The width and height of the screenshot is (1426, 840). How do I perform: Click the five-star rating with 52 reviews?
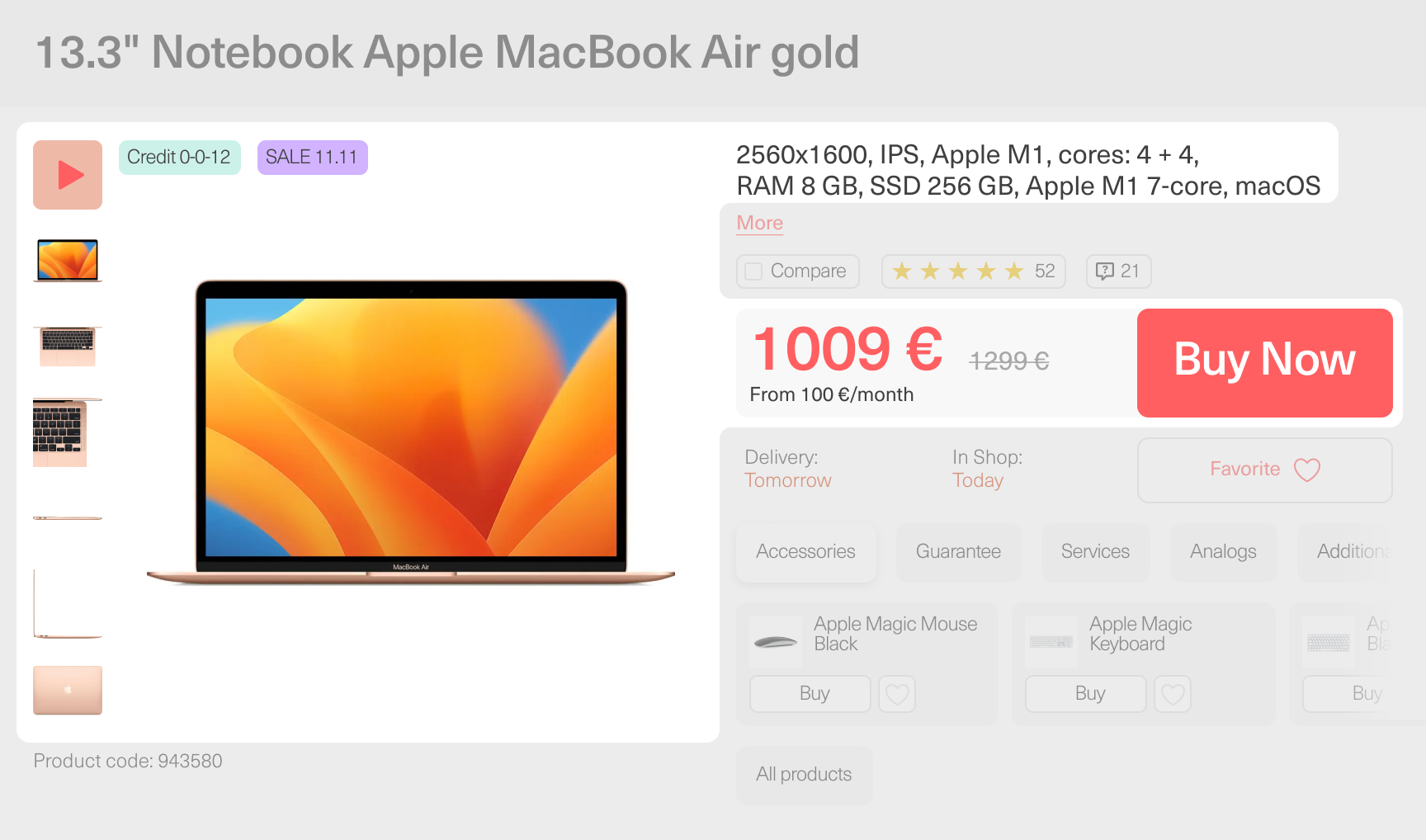(974, 271)
